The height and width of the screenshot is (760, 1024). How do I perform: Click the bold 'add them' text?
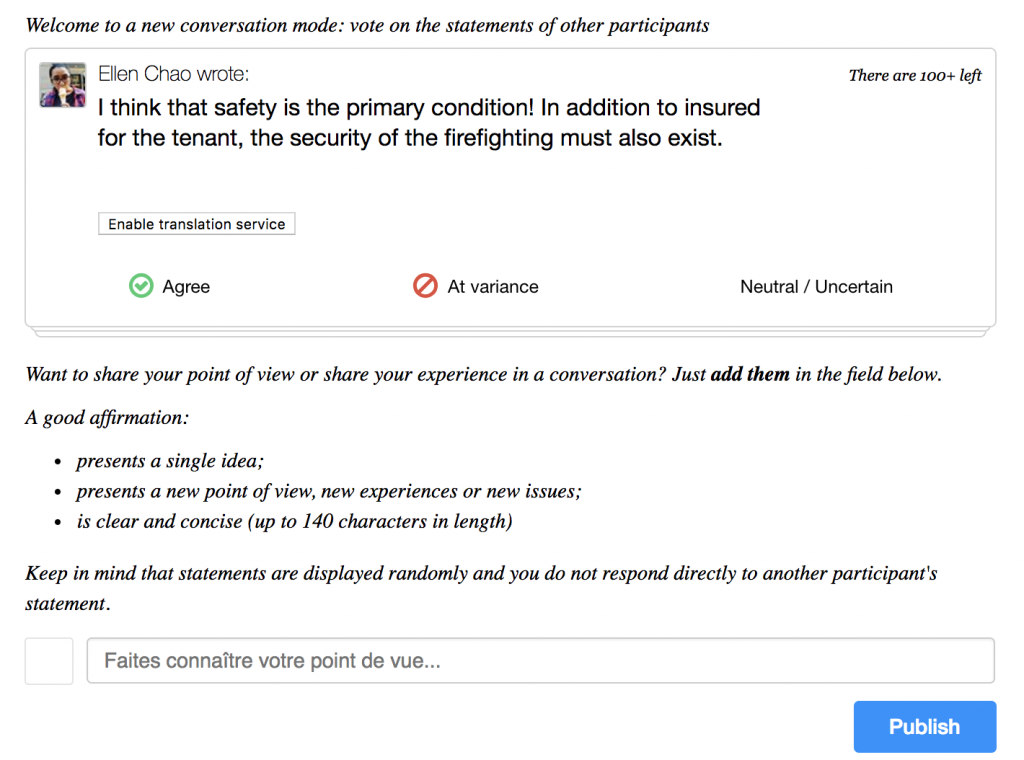click(749, 375)
